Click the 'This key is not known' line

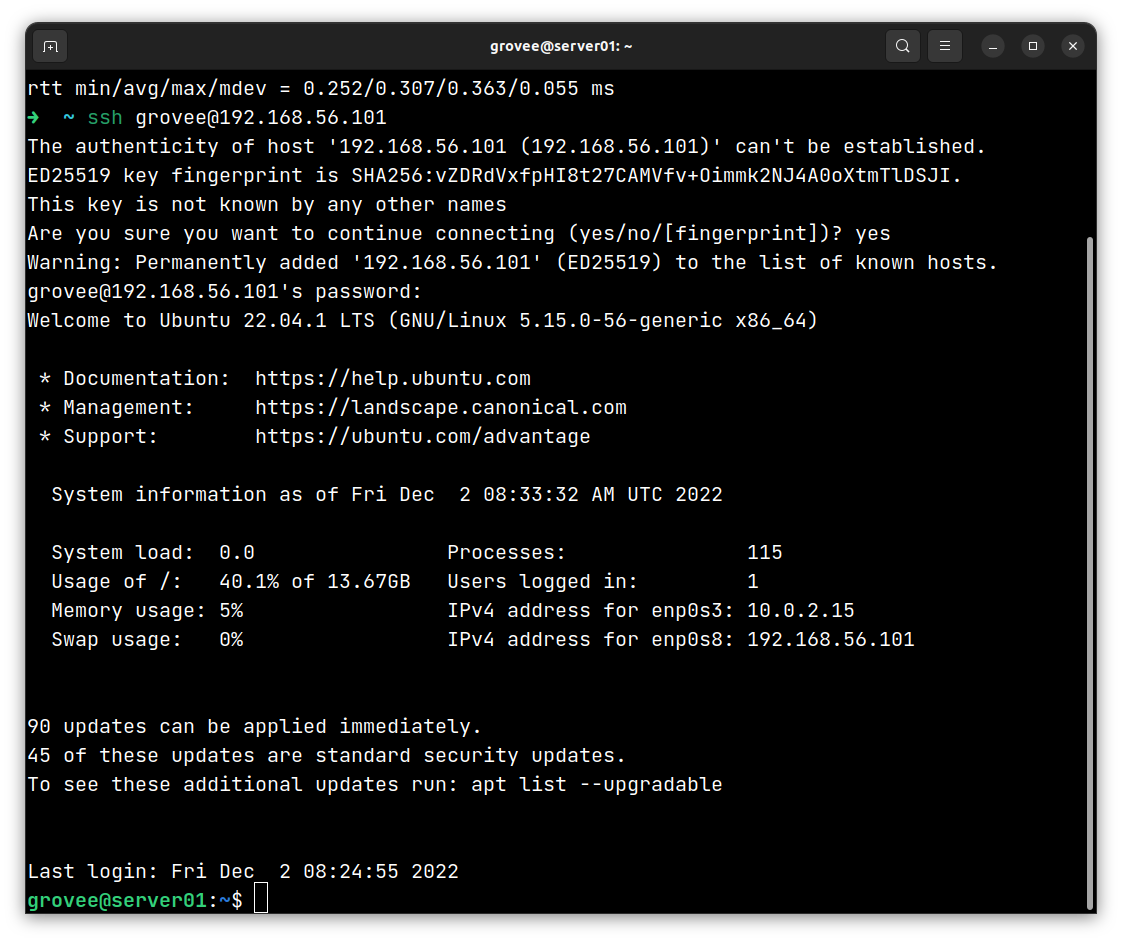tap(267, 205)
